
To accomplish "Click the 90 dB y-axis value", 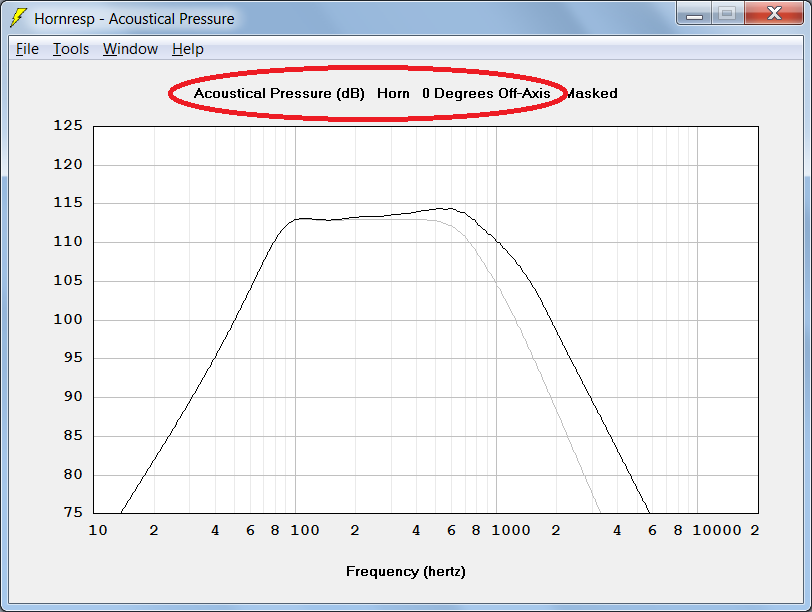I will 73,397.
